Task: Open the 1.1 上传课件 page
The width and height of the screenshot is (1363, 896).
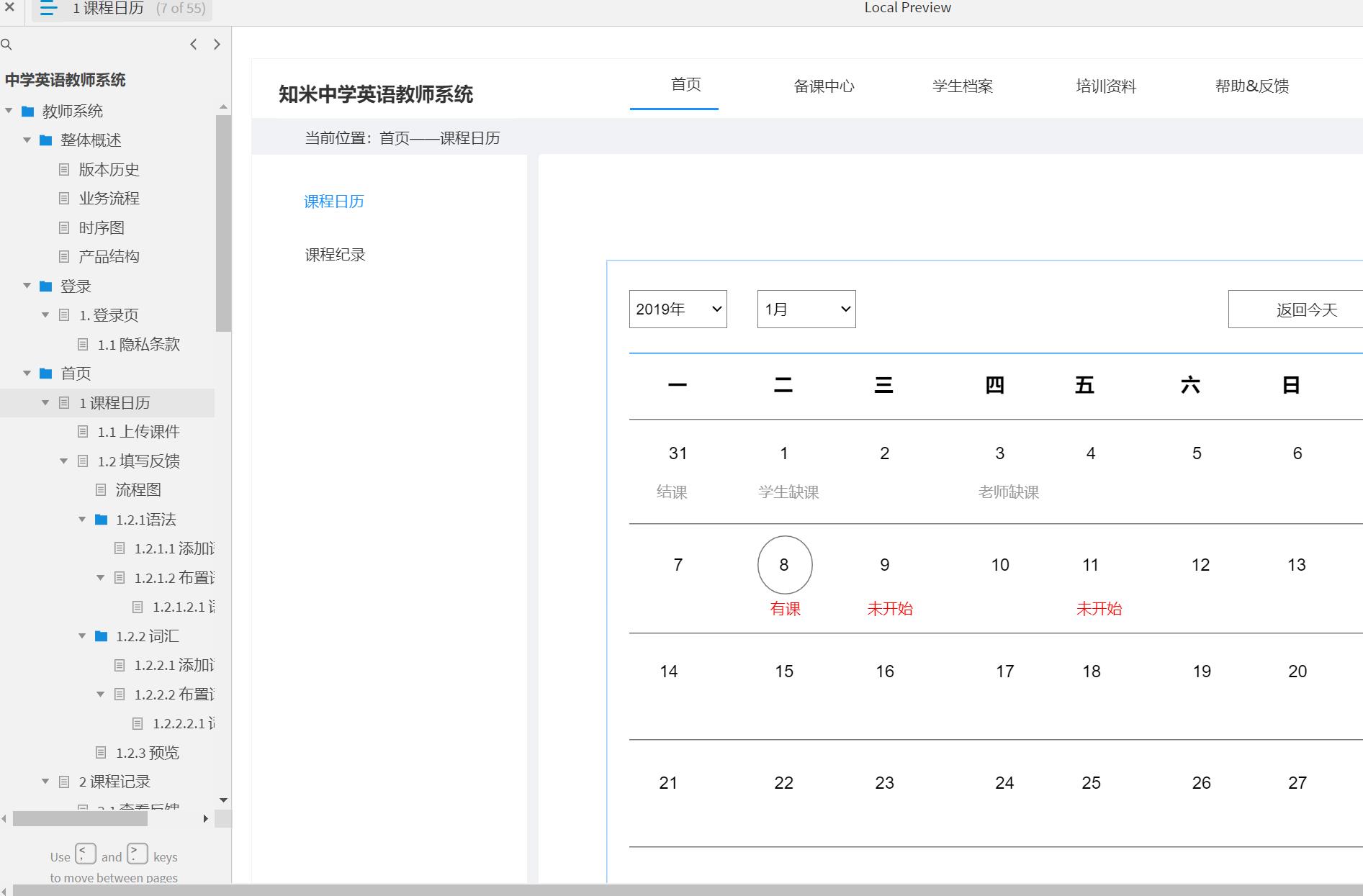Action: (138, 432)
